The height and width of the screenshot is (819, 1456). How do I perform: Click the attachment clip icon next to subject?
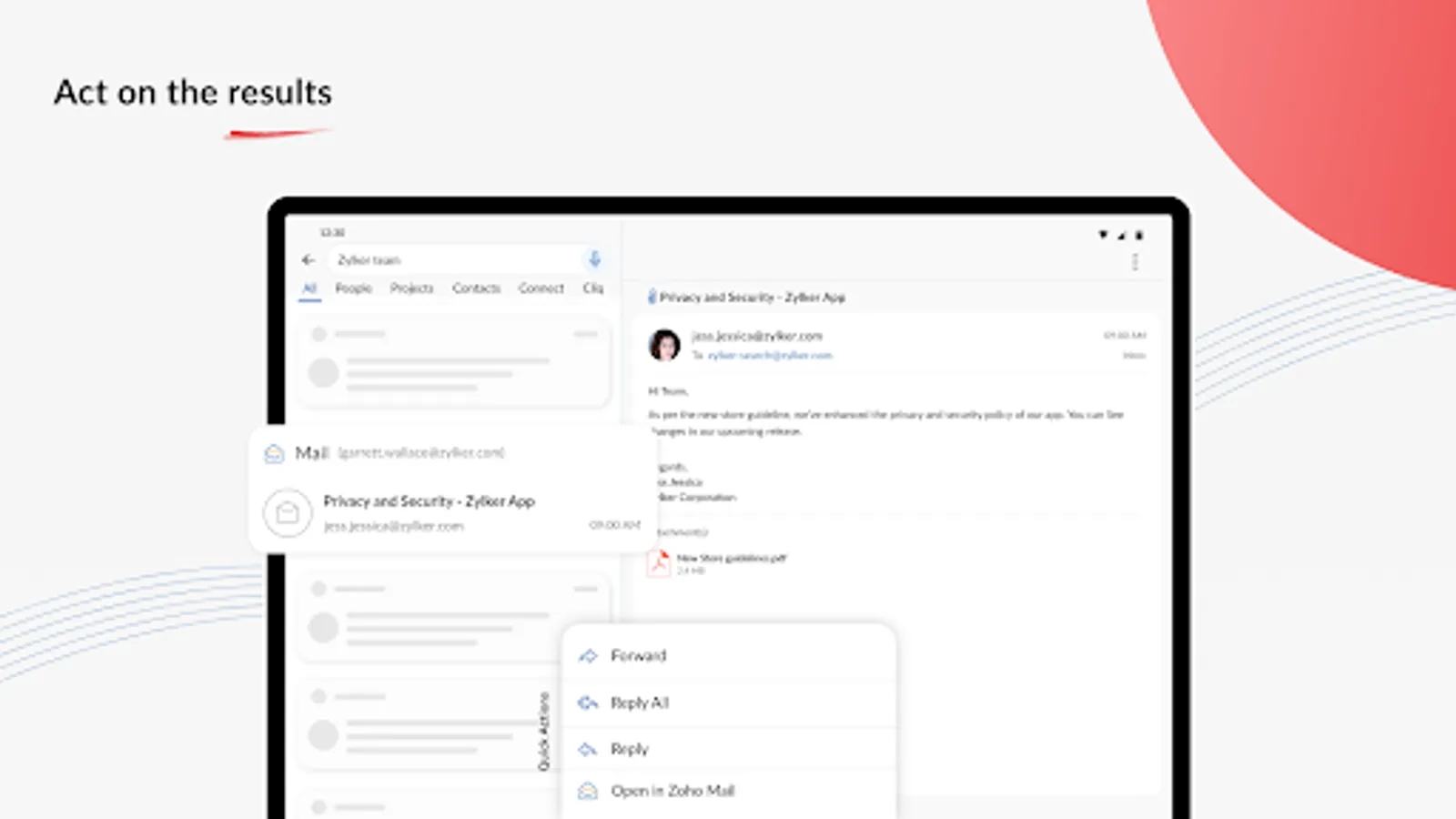tap(652, 297)
